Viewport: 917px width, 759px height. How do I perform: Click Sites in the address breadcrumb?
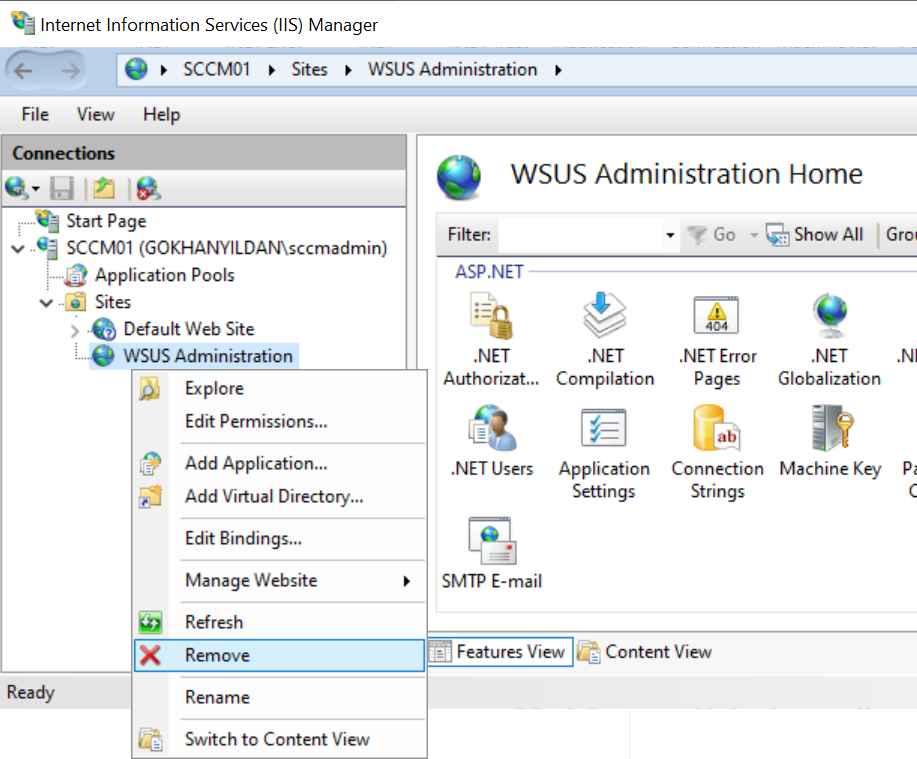(309, 70)
